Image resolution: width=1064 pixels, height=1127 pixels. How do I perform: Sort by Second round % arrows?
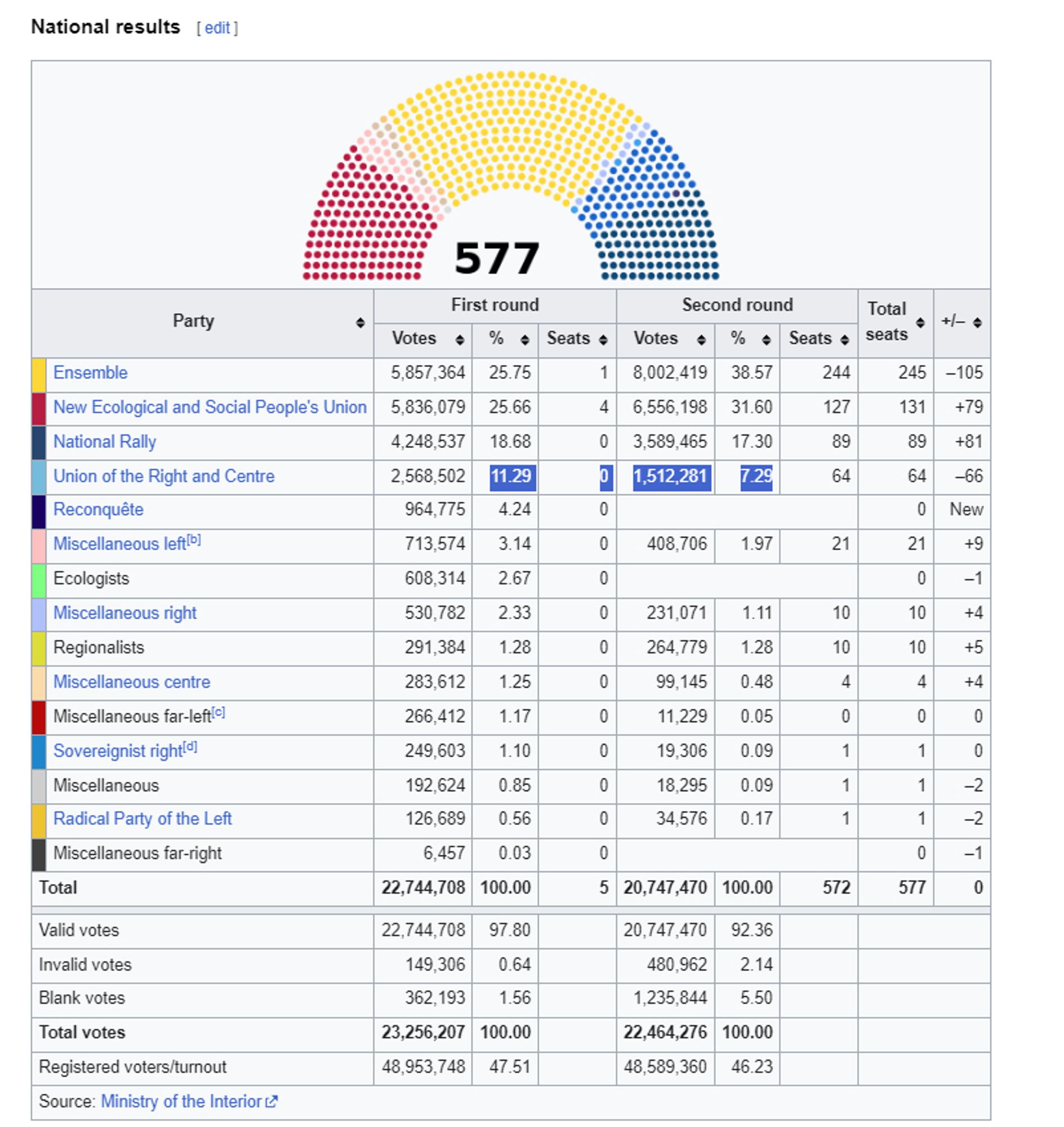tap(767, 339)
